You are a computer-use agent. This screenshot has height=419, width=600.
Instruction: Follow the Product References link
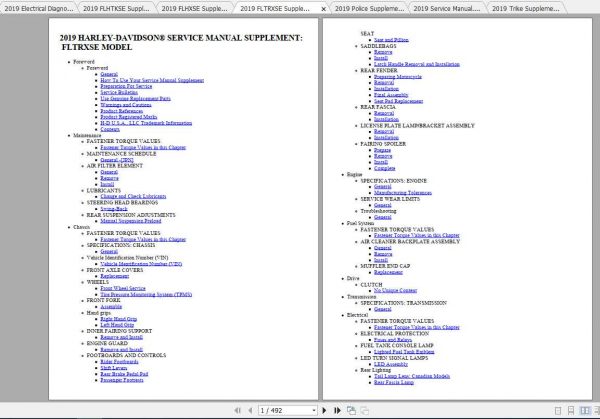(x=122, y=111)
